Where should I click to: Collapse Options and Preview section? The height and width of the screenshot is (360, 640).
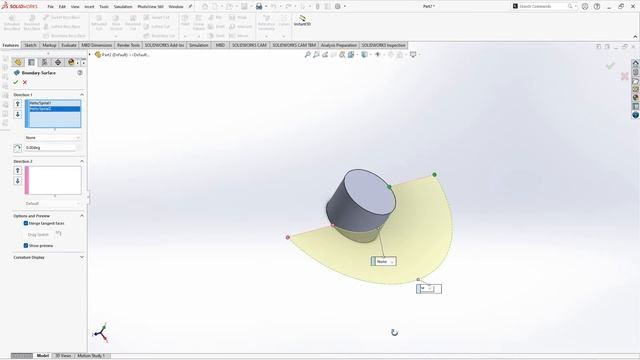[82, 216]
